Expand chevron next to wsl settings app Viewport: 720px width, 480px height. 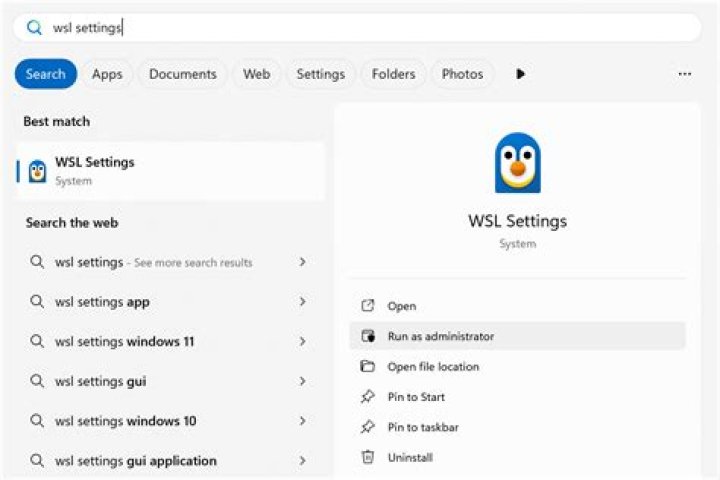point(303,301)
